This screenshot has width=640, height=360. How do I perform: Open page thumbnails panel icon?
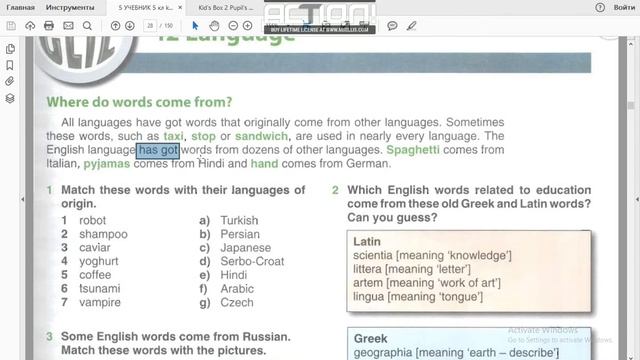point(10,49)
